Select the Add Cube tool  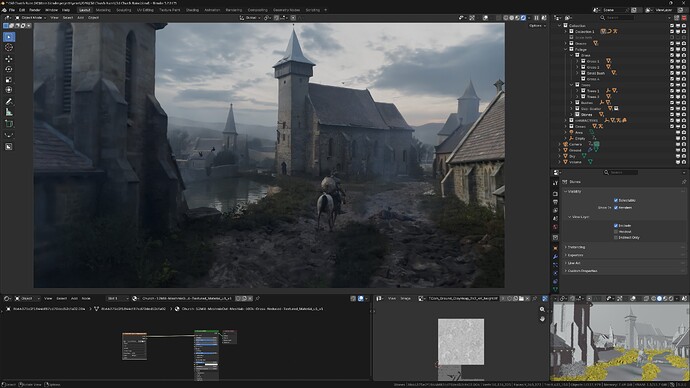tap(9, 124)
